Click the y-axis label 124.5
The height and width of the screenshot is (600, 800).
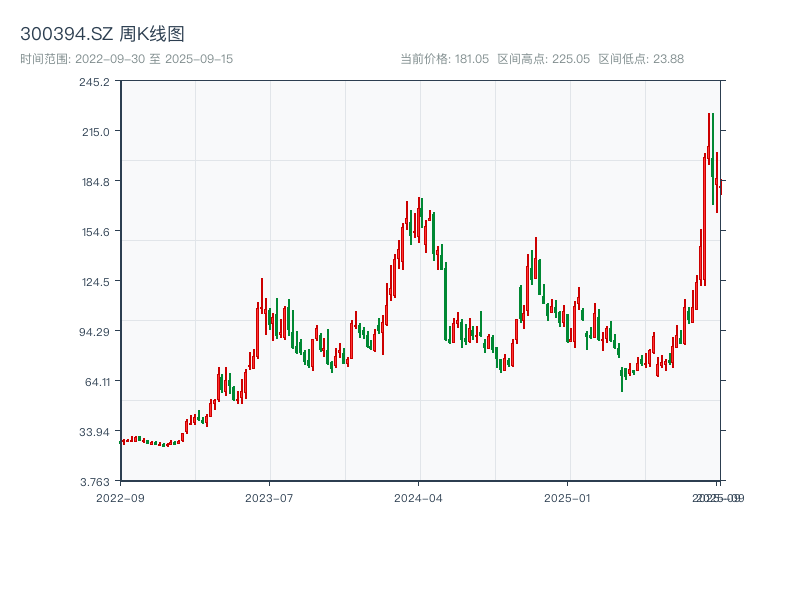(x=96, y=282)
